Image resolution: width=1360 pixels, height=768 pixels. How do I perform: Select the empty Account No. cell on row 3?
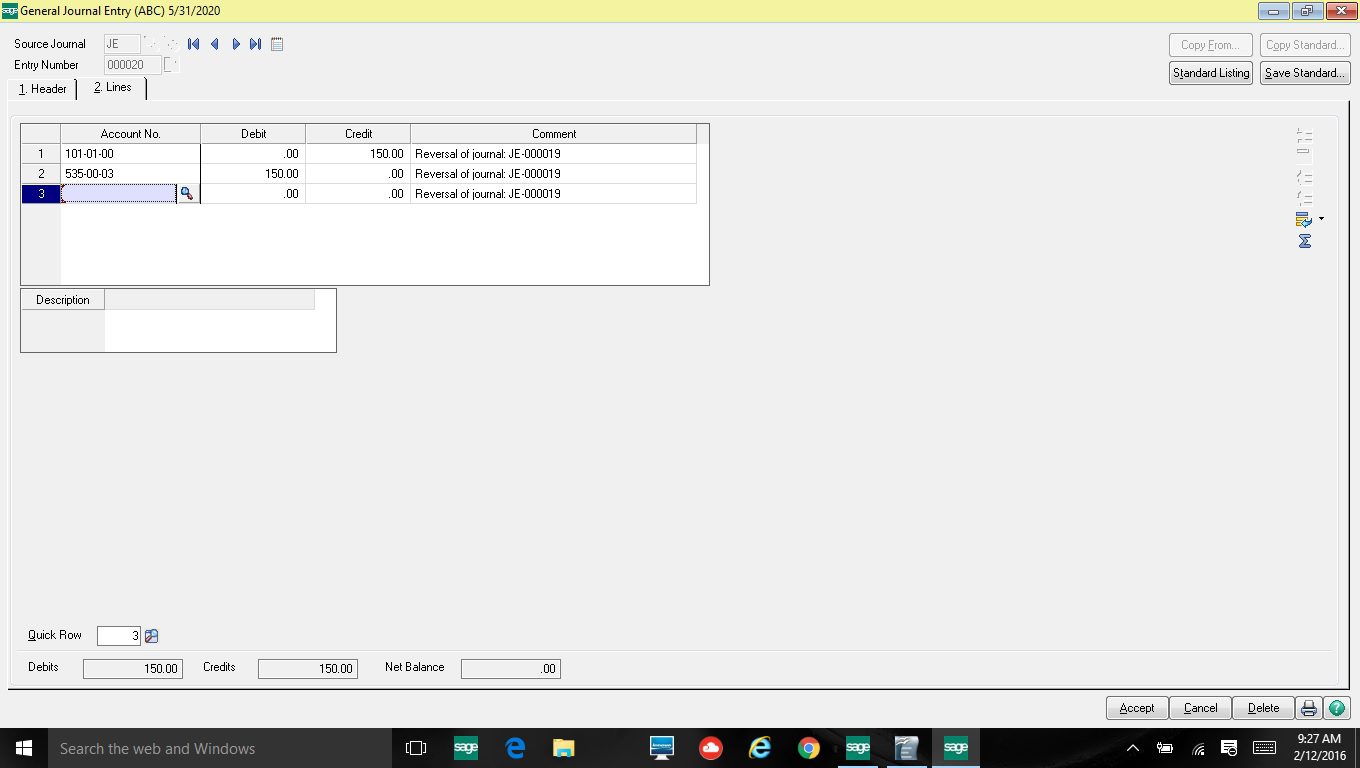118,193
